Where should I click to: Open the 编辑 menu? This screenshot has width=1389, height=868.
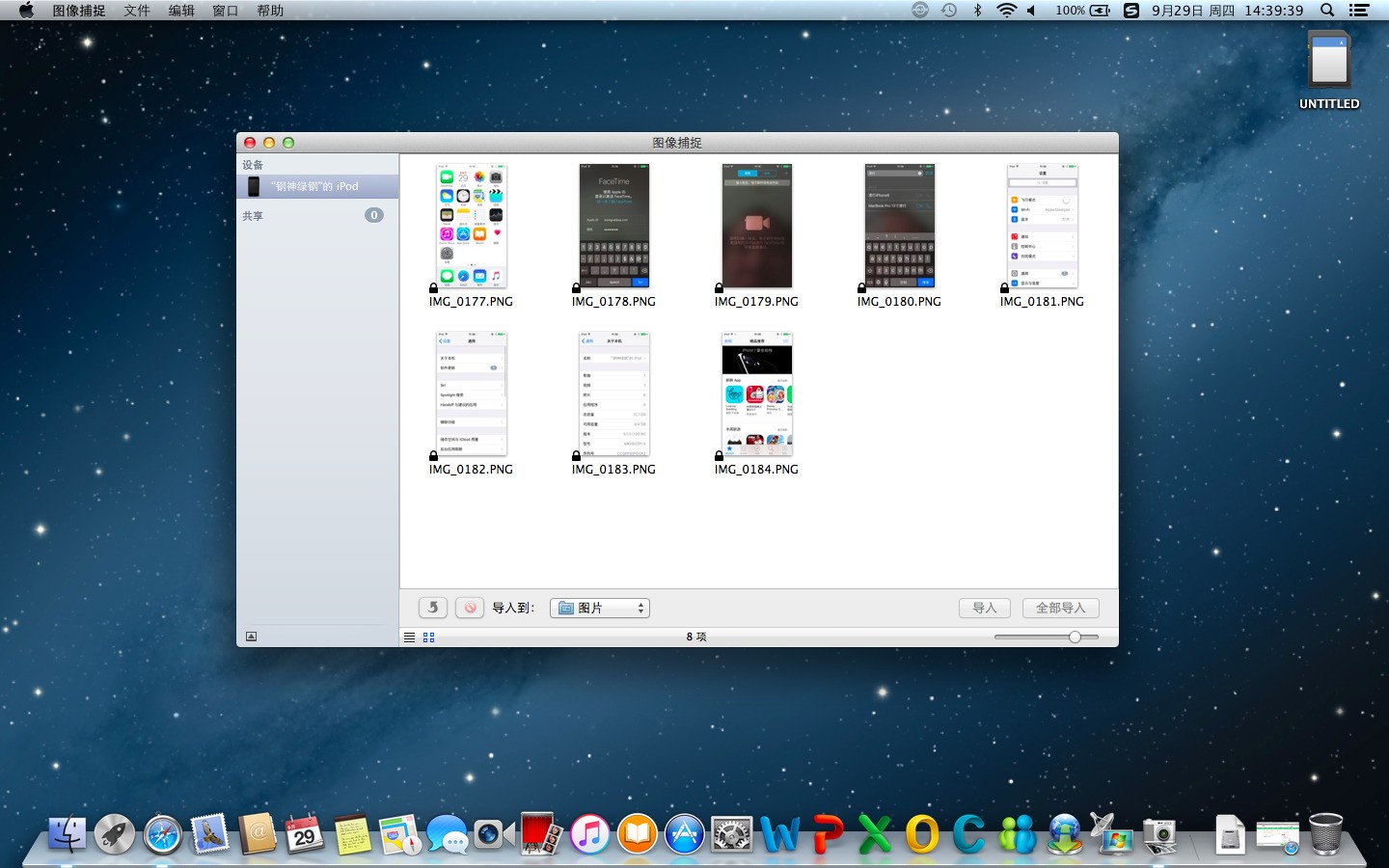(181, 11)
